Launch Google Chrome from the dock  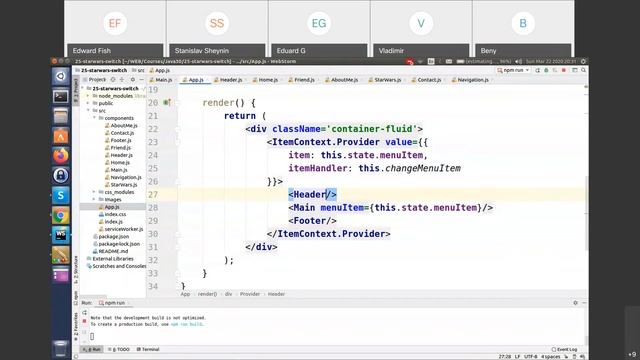tap(61, 215)
